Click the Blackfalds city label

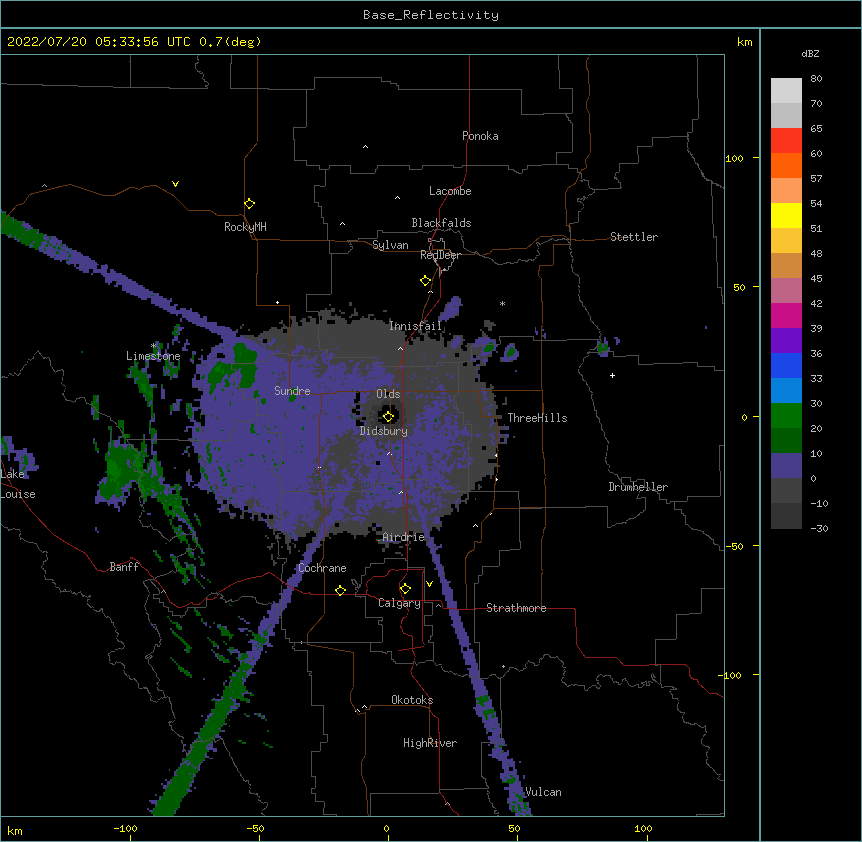coord(441,223)
